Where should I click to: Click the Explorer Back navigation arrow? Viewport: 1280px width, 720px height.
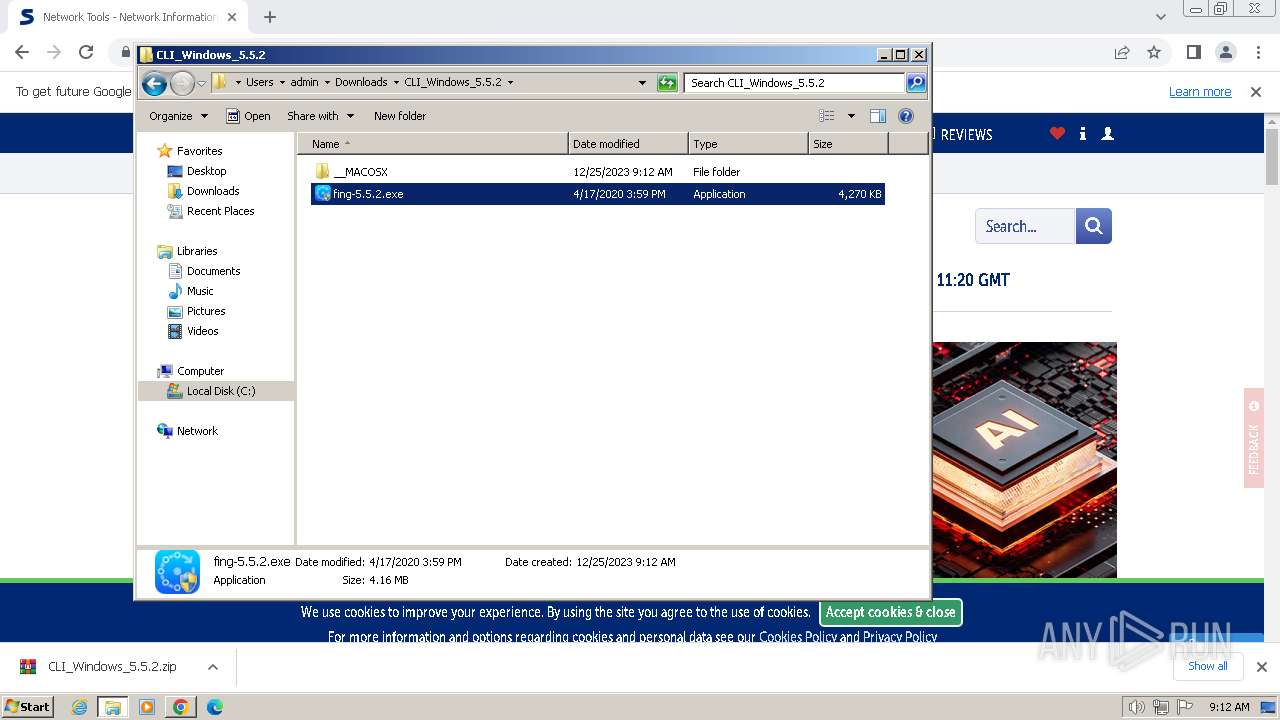click(x=154, y=83)
